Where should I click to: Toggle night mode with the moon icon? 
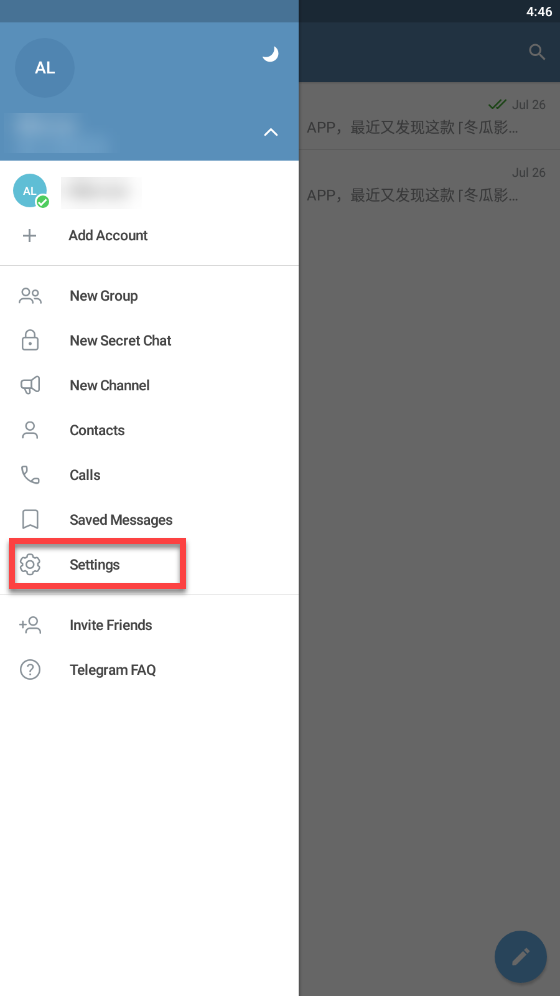click(271, 55)
